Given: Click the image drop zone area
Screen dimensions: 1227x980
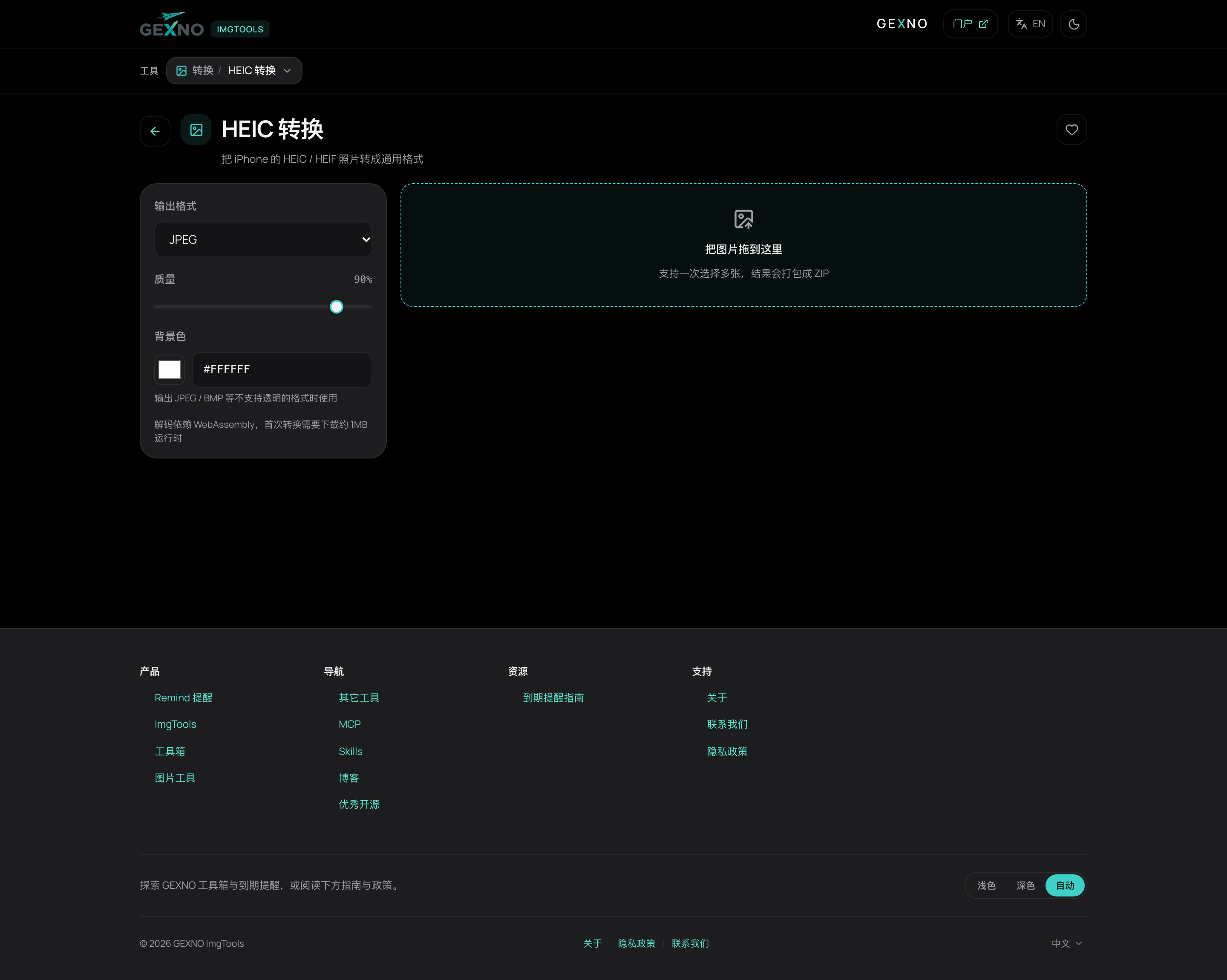Looking at the screenshot, I should (743, 245).
